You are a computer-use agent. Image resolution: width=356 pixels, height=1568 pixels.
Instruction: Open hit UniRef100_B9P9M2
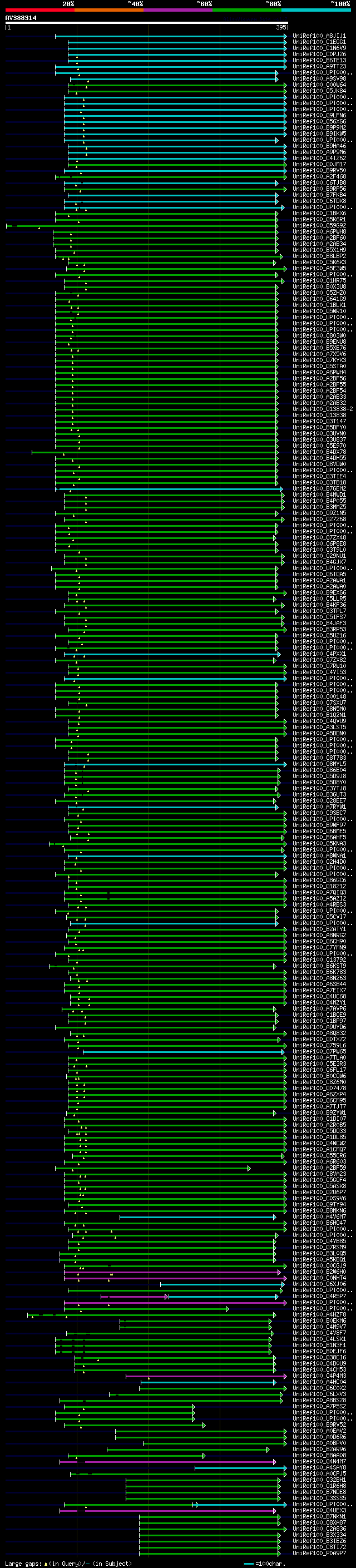click(x=319, y=127)
